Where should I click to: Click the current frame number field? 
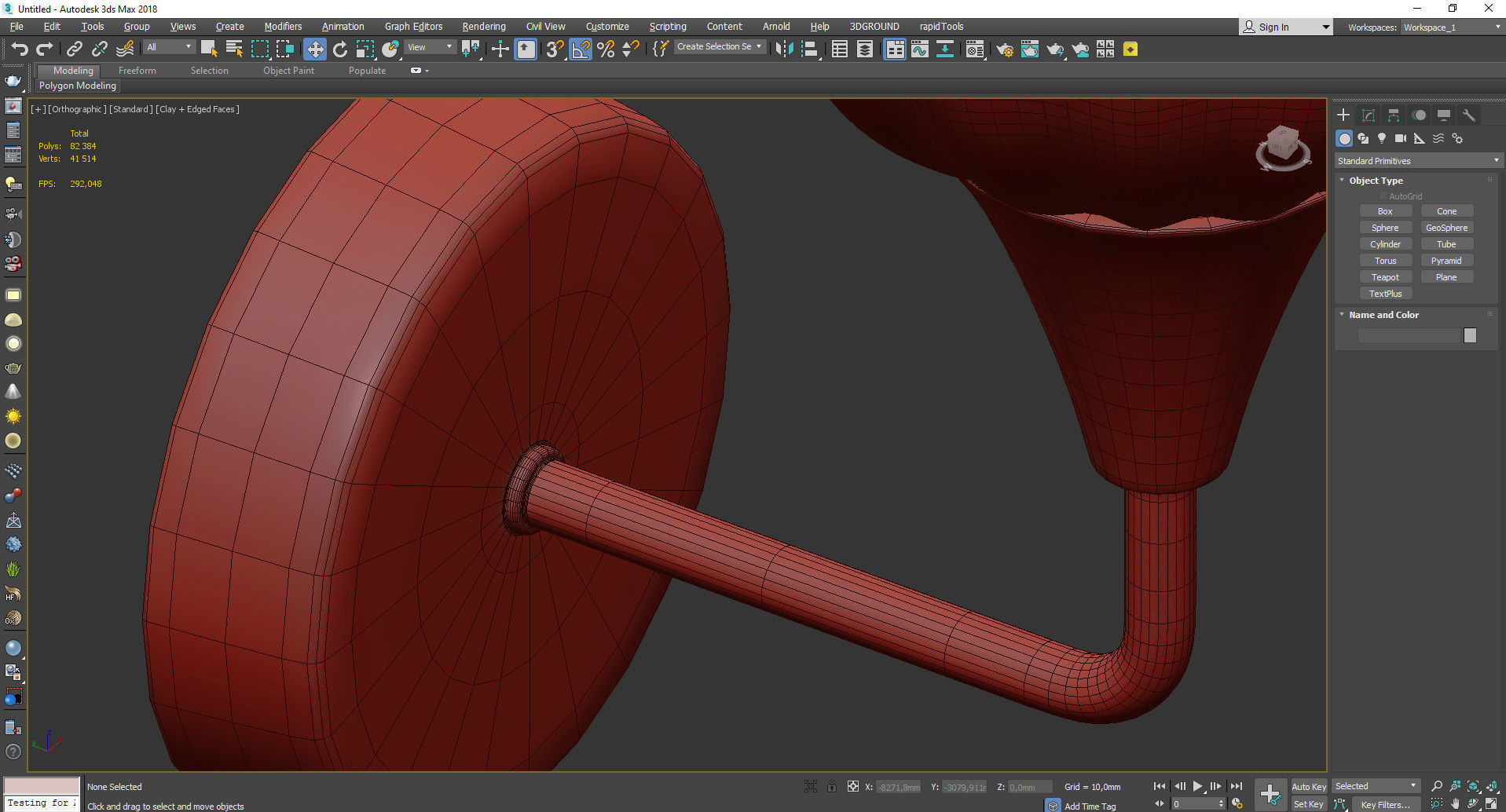click(x=1194, y=804)
